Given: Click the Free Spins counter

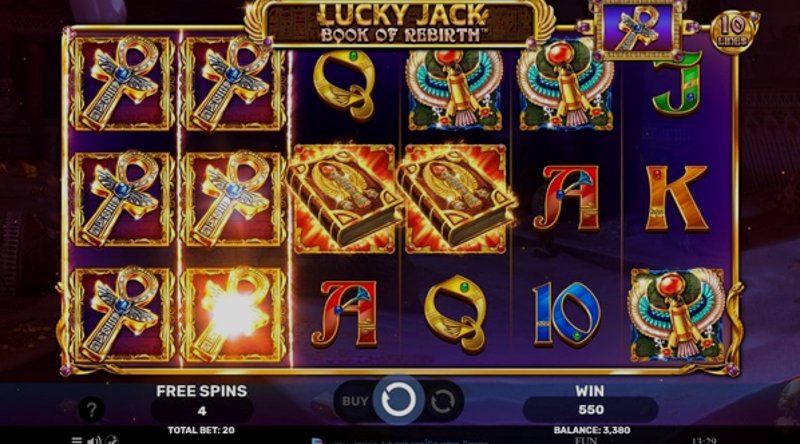Looking at the screenshot, I should tap(202, 402).
